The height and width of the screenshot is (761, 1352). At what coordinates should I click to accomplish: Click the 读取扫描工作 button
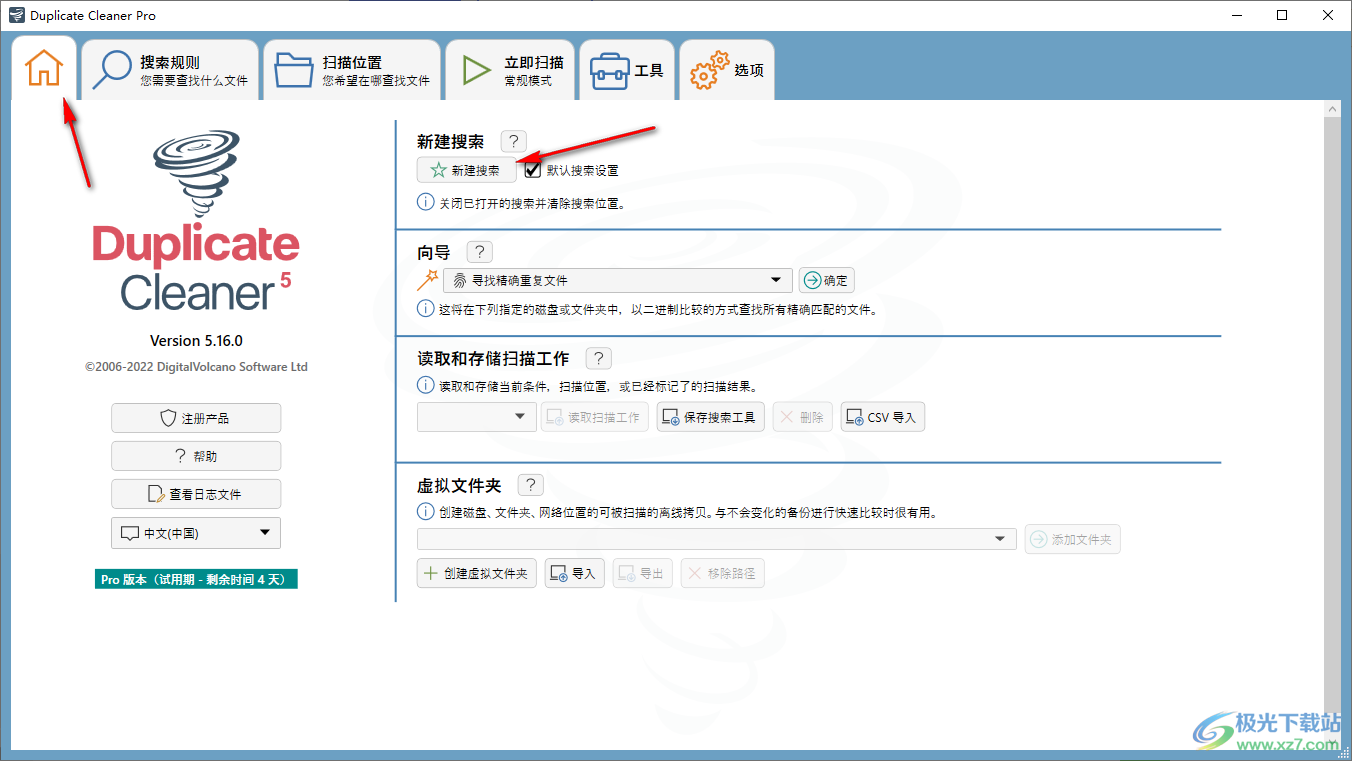595,417
